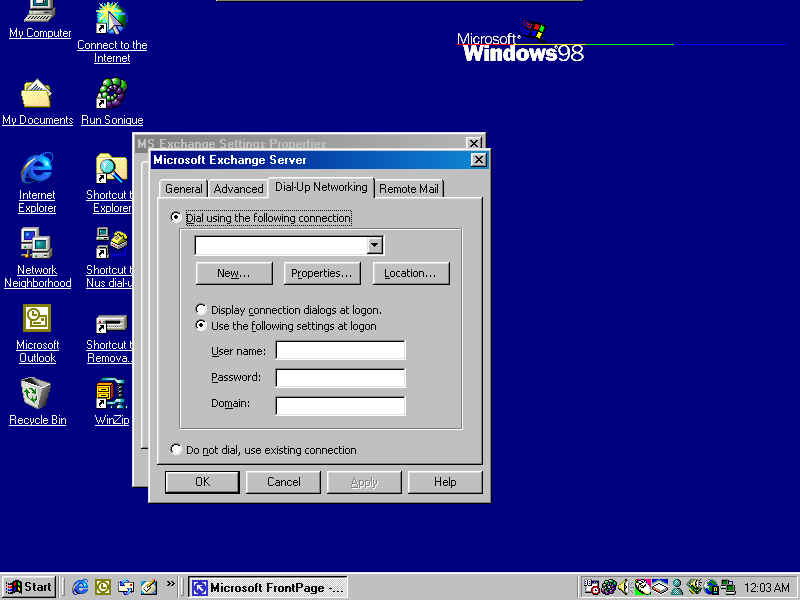The height and width of the screenshot is (600, 800).
Task: Click the globe with padlock tray icon
Action: [711, 587]
